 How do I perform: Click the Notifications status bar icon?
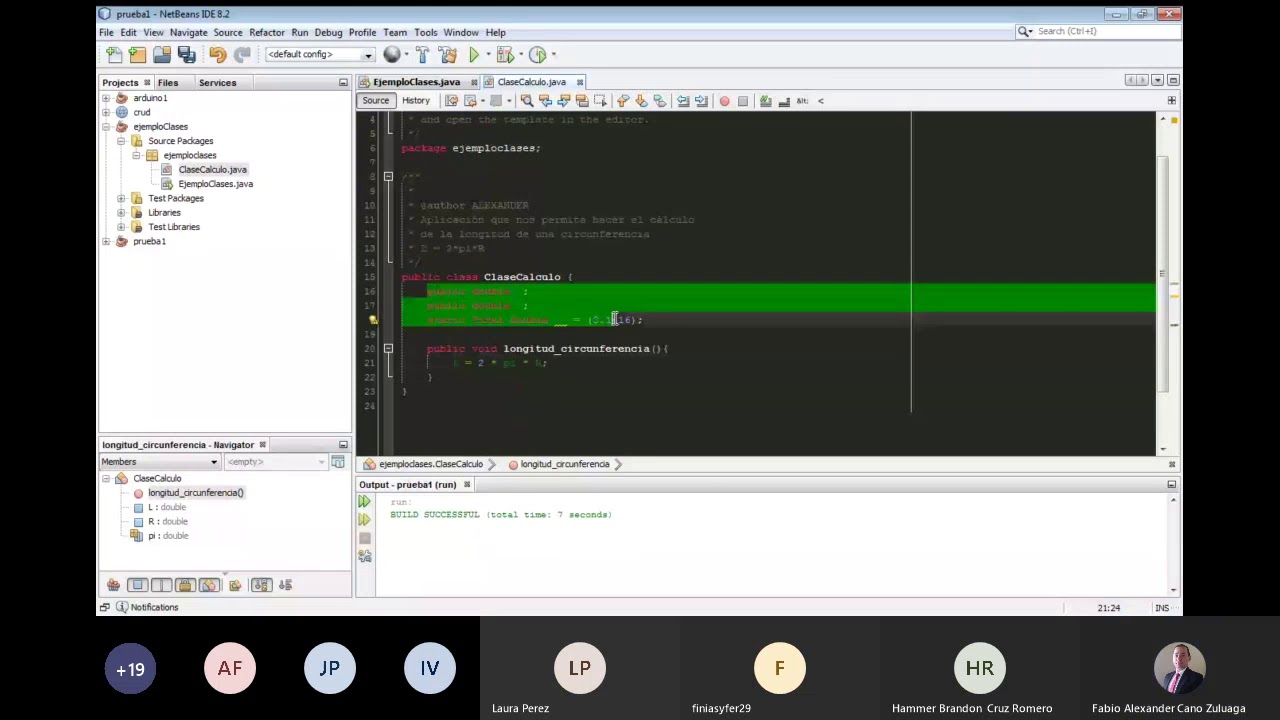pyautogui.click(x=122, y=607)
